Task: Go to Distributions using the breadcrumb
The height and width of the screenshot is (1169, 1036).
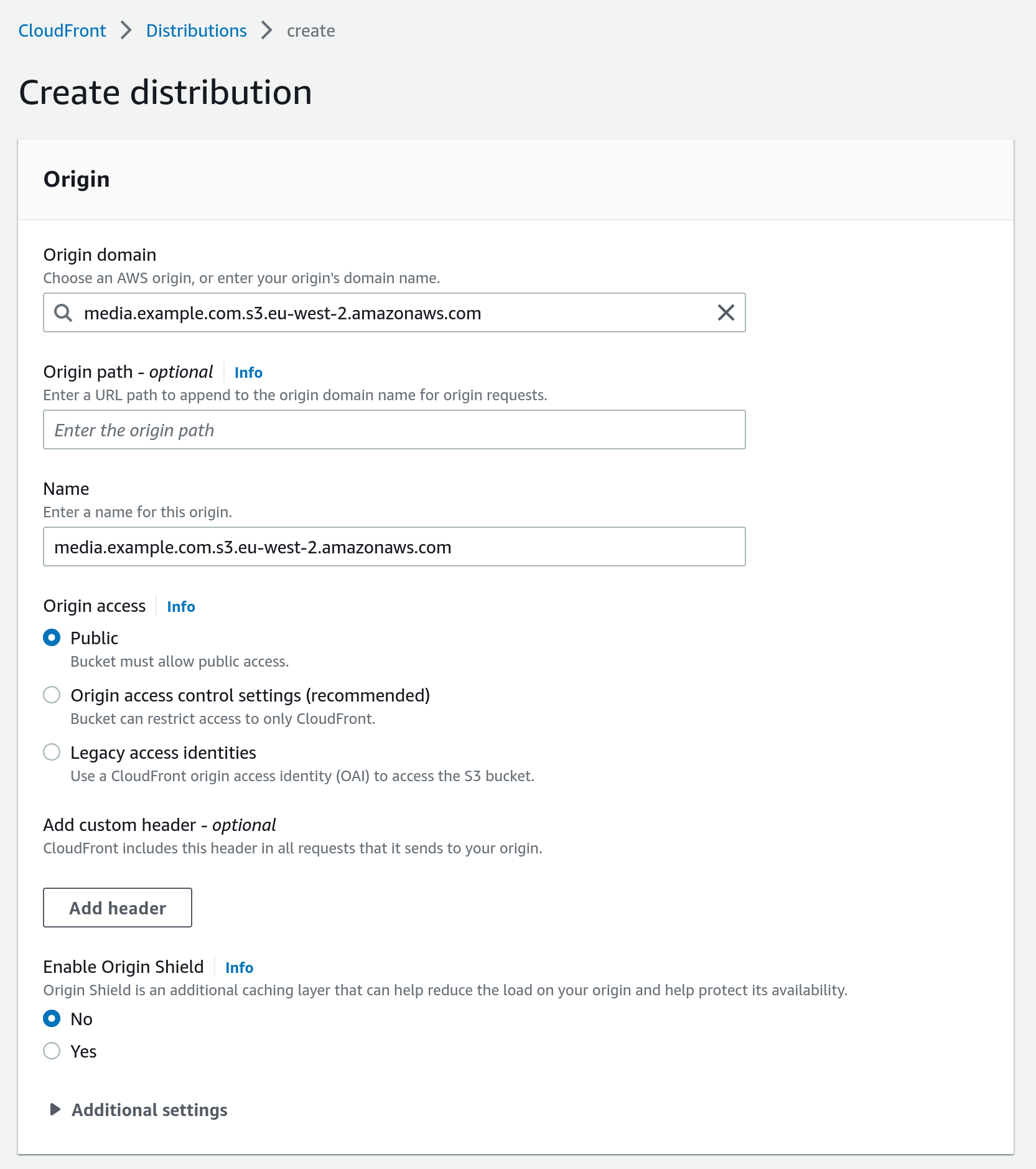Action: point(196,31)
